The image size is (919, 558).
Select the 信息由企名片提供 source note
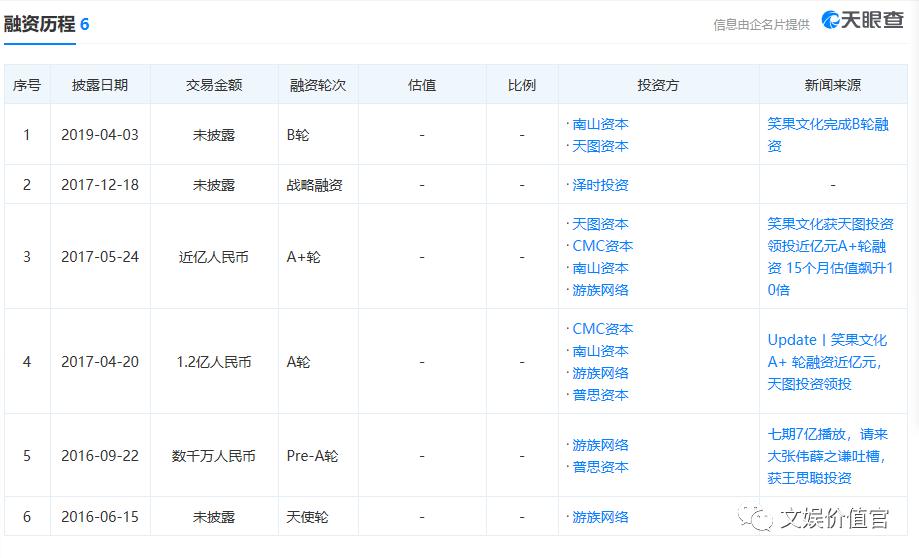(761, 24)
